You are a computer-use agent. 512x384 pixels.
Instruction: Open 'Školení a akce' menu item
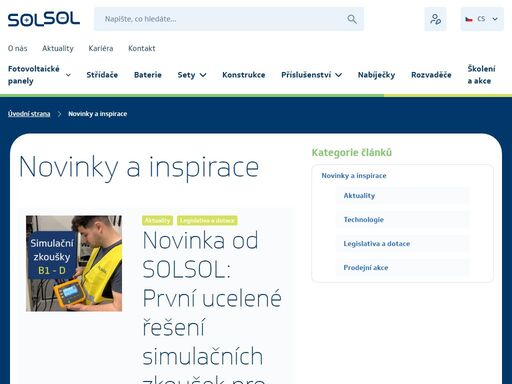pos(481,75)
